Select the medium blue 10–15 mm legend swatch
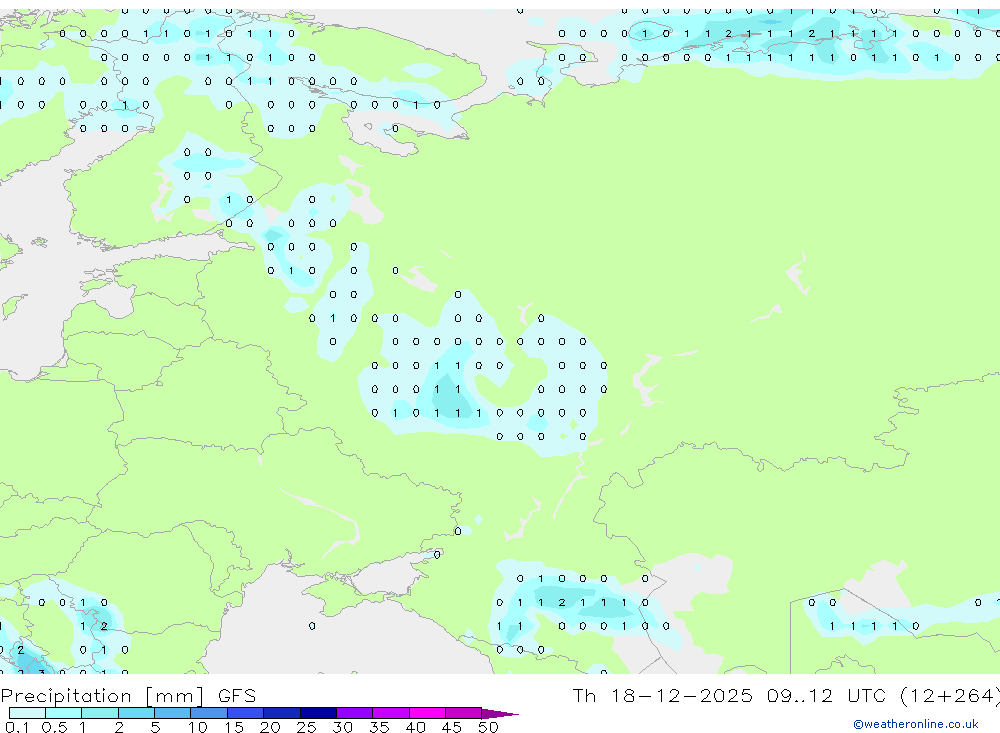1000x733 pixels. tap(209, 713)
